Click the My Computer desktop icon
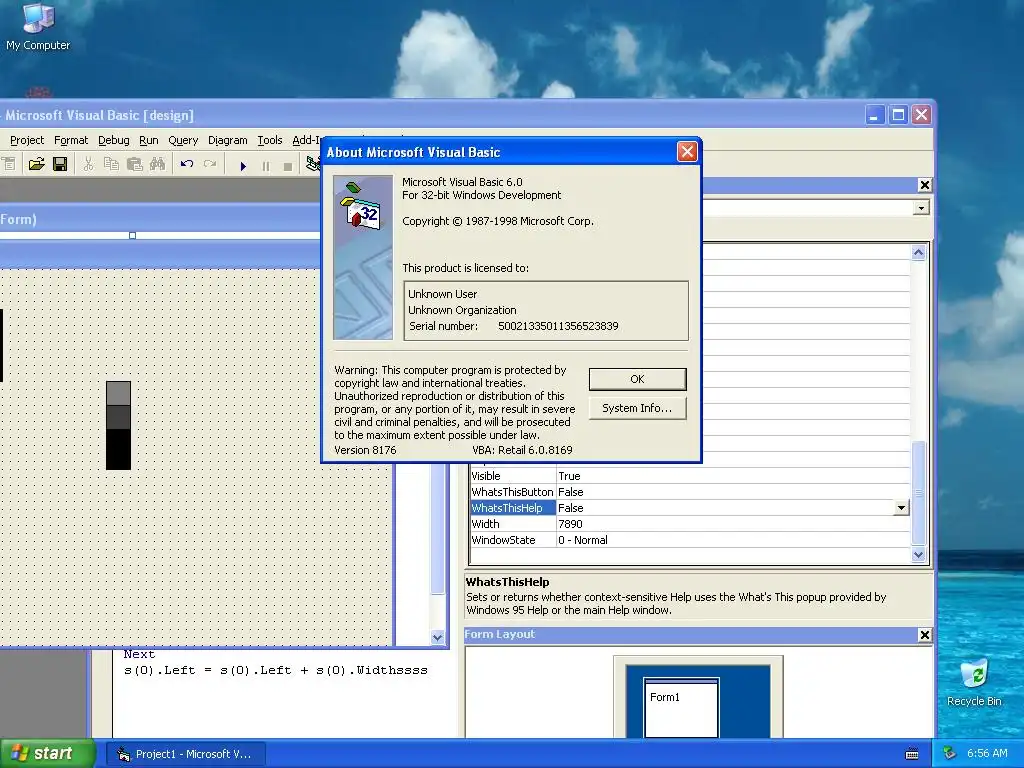 coord(38,27)
